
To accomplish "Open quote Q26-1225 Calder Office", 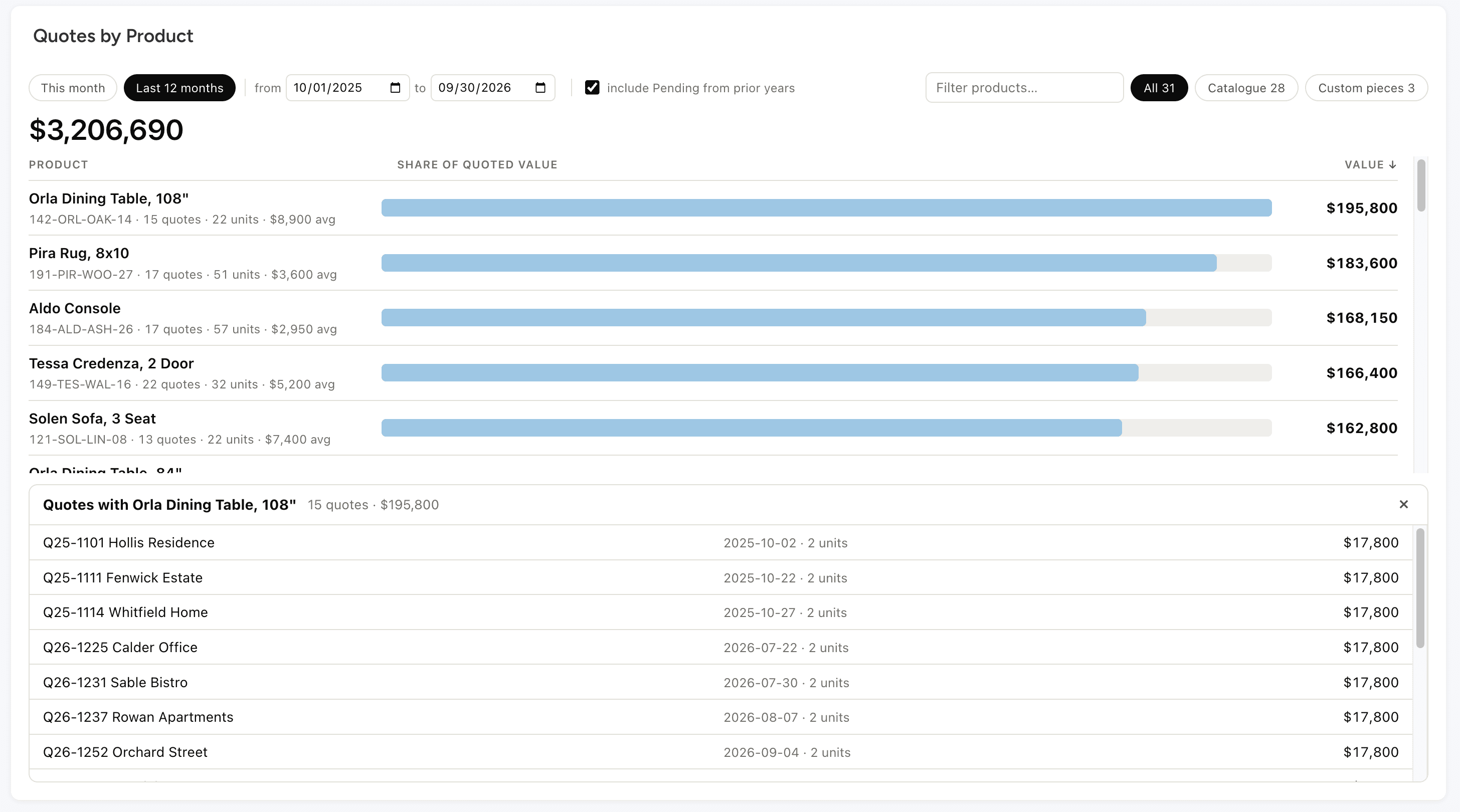I will tap(720, 647).
